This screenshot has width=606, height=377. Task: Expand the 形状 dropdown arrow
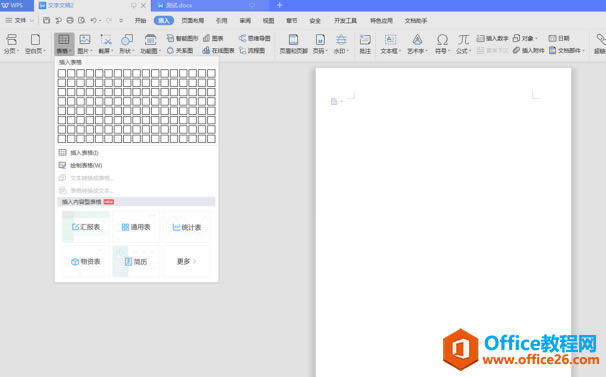pos(133,51)
